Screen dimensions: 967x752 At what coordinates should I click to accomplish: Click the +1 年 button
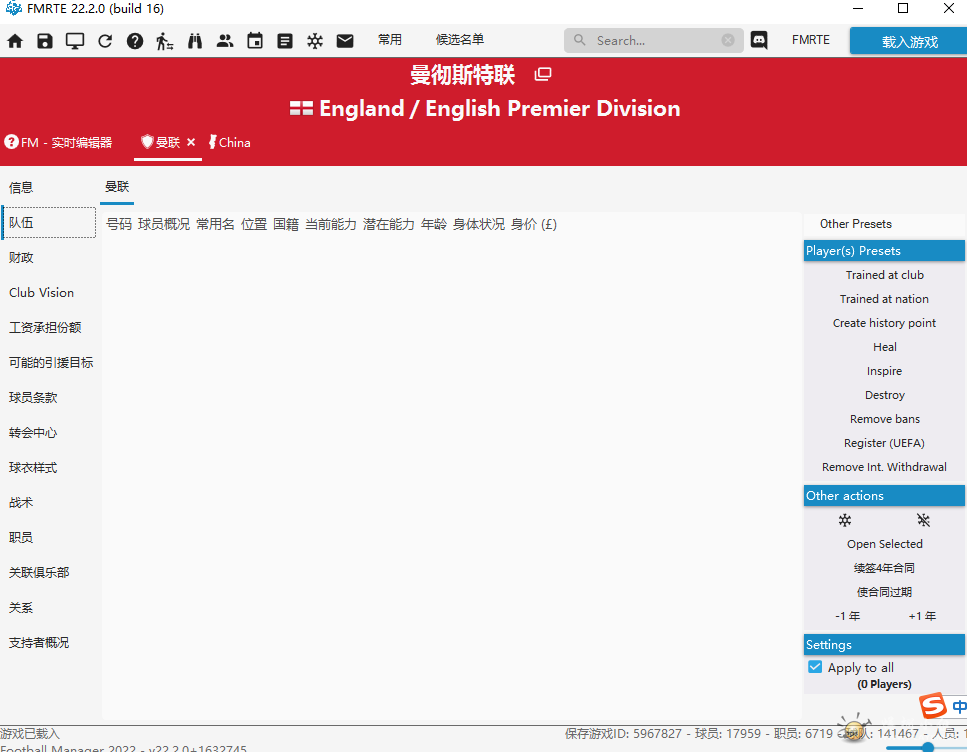click(x=922, y=616)
